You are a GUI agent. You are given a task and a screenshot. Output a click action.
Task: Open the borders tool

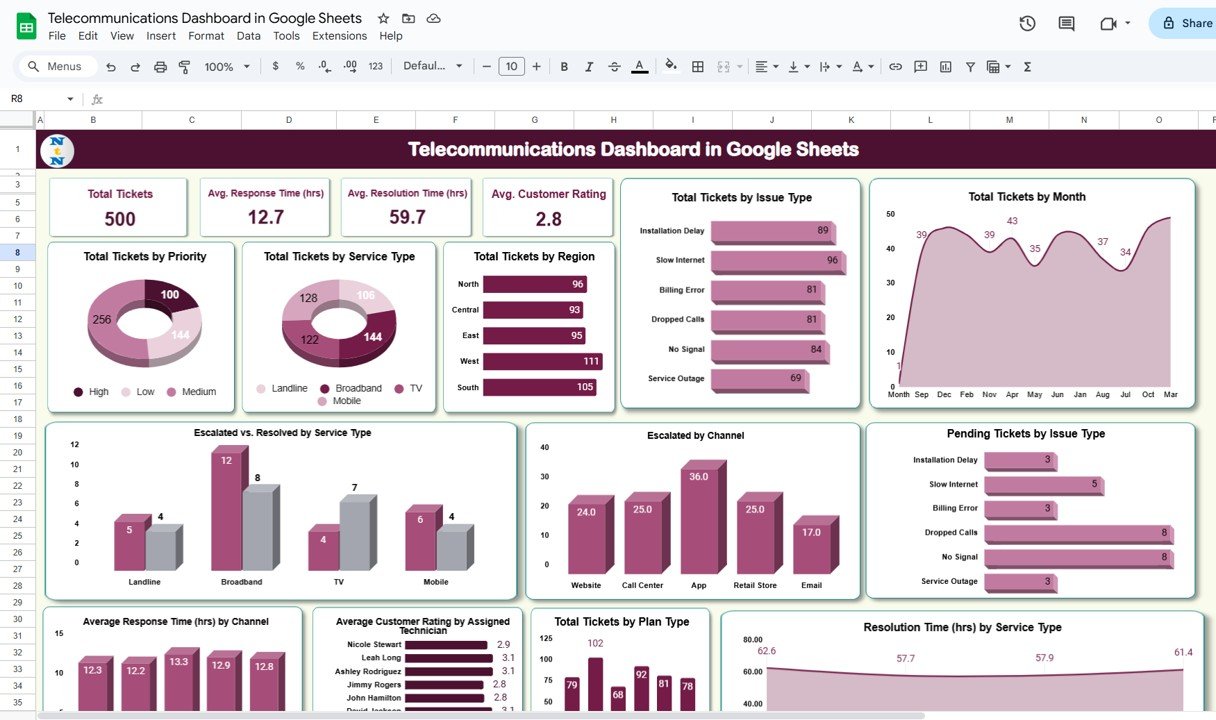(x=698, y=67)
